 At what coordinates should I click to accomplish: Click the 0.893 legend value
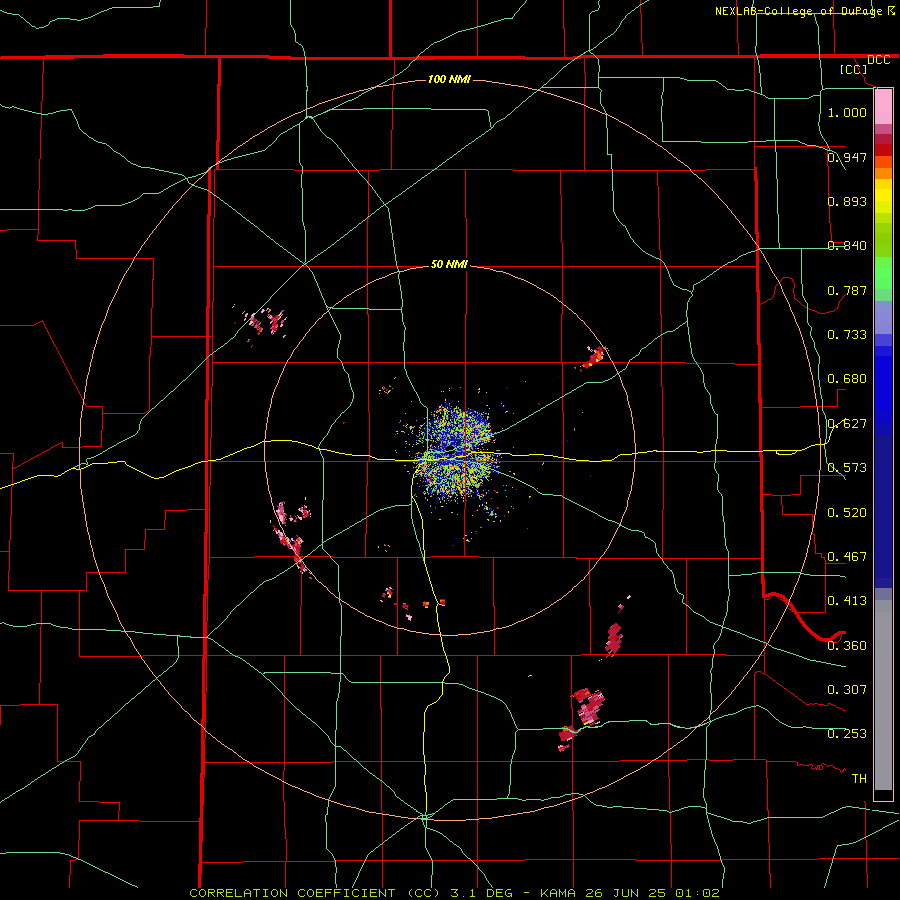click(847, 201)
